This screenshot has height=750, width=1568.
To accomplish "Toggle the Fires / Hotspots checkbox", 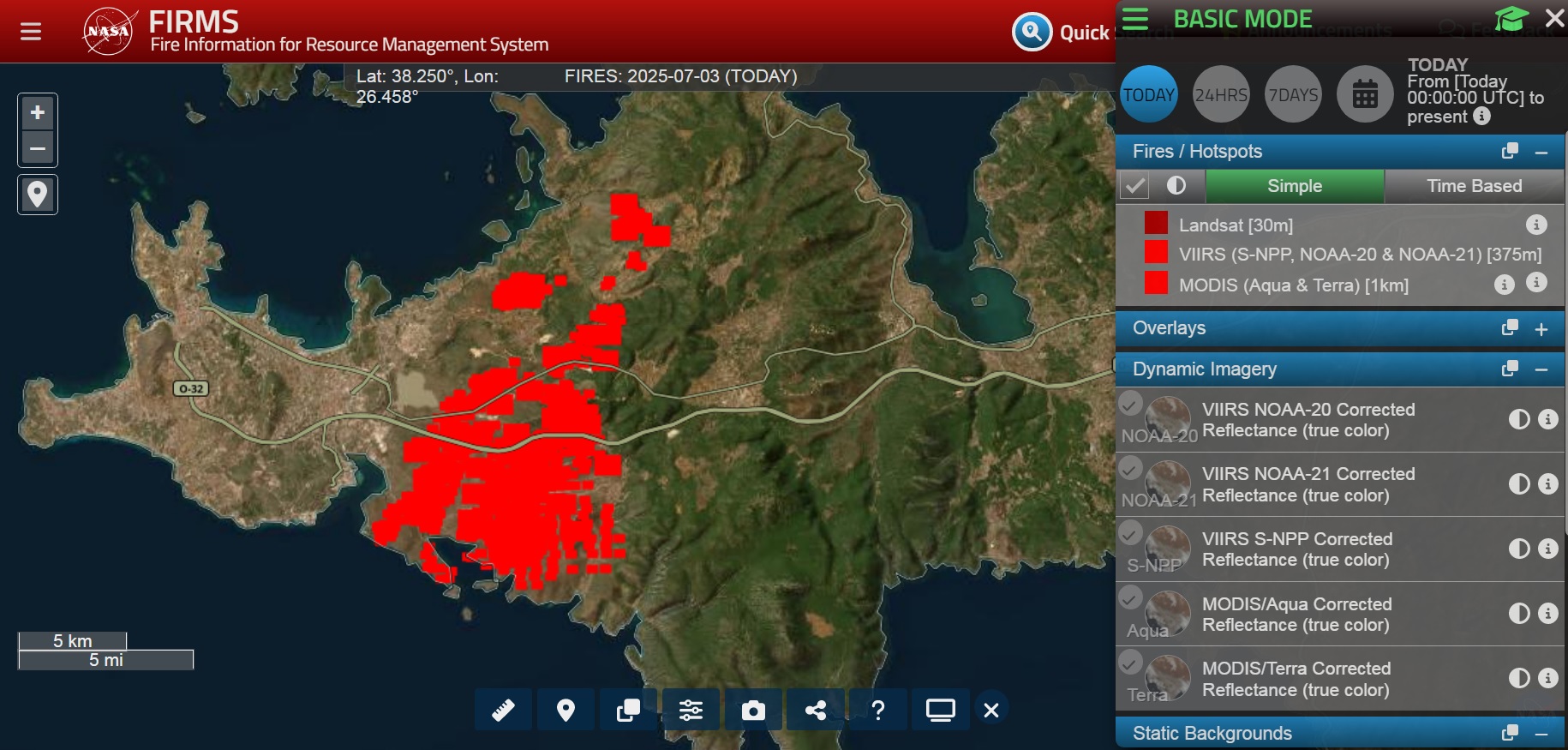I will coord(1135,185).
